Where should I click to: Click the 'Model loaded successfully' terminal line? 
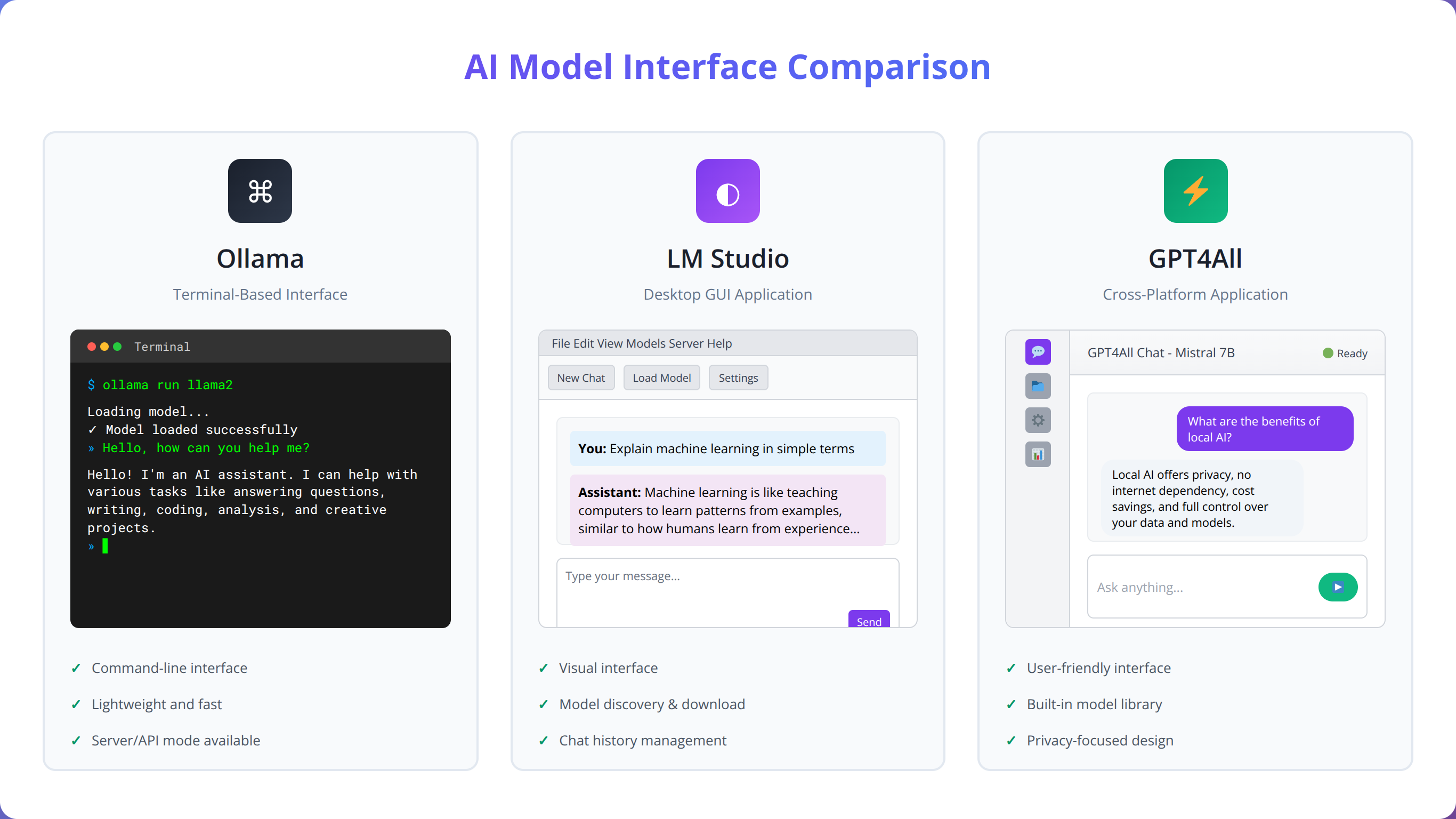[x=192, y=430]
